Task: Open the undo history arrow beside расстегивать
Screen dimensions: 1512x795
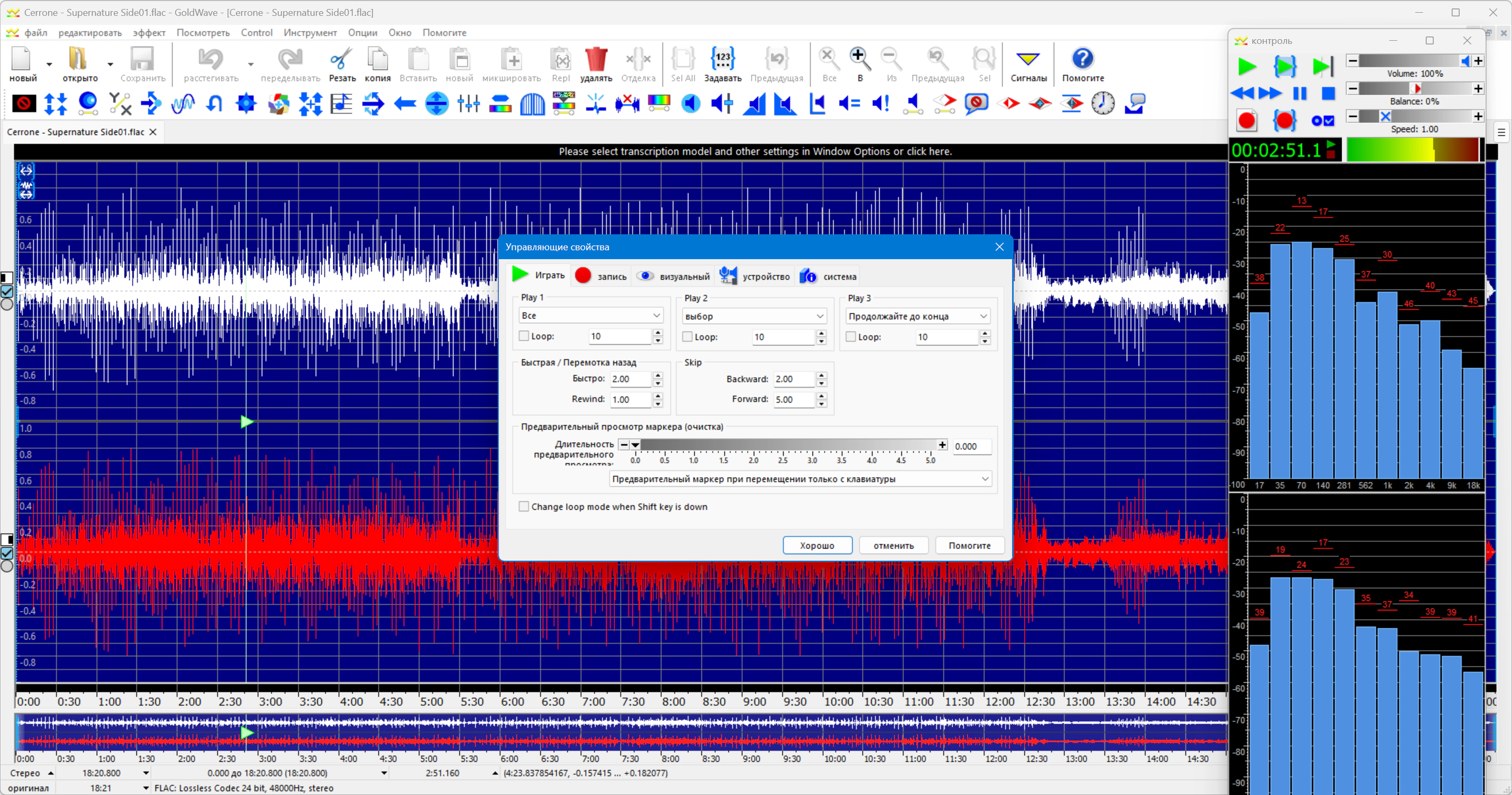Action: click(x=251, y=64)
